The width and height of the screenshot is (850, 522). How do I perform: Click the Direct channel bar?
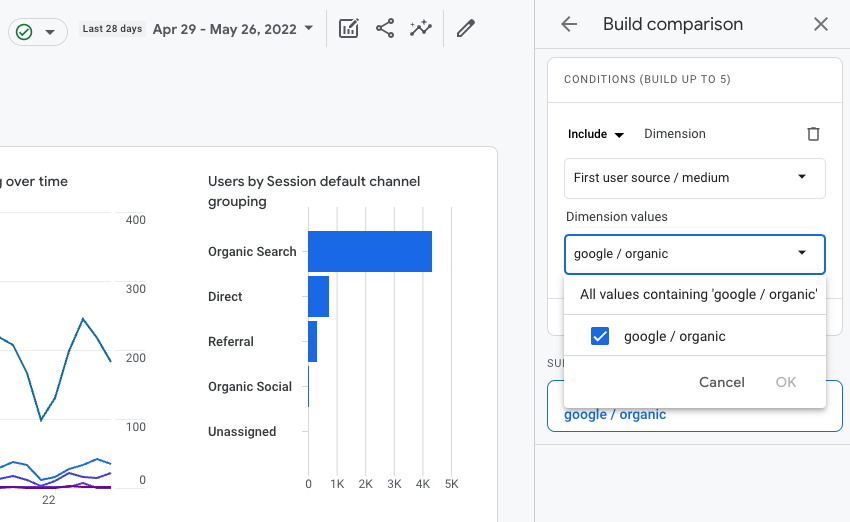tap(318, 296)
